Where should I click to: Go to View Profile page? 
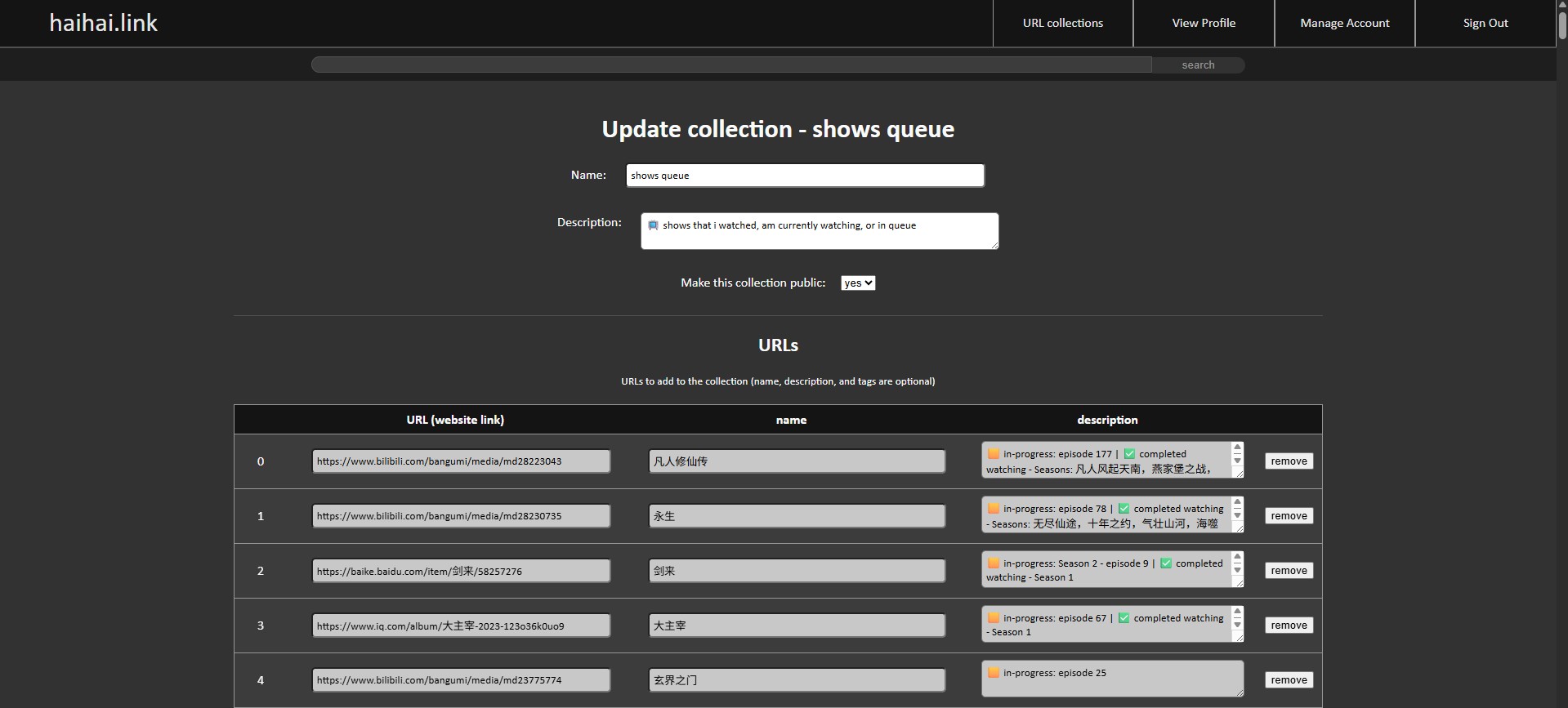click(1203, 23)
